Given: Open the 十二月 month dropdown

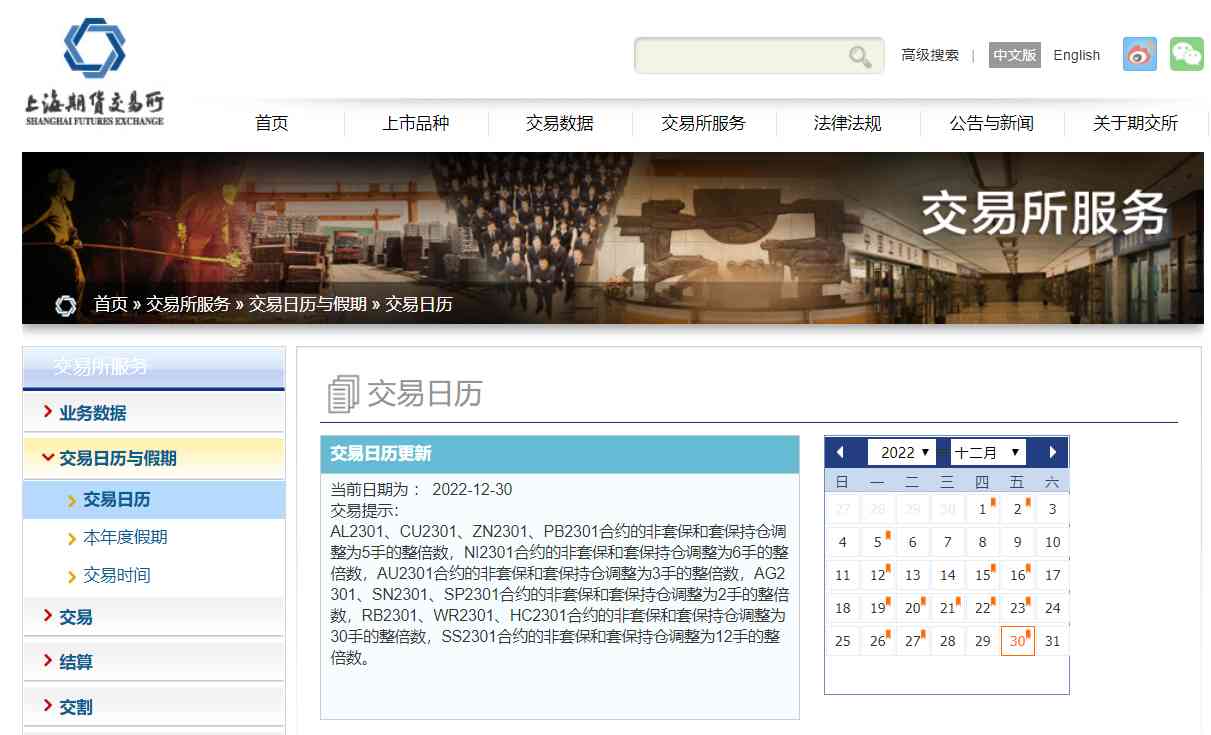Looking at the screenshot, I should 987,451.
